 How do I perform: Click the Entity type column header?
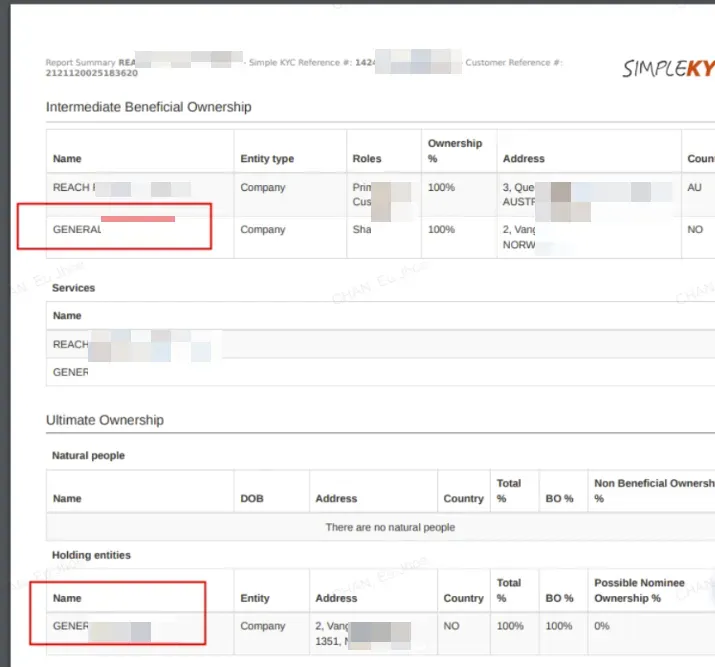[x=267, y=159]
